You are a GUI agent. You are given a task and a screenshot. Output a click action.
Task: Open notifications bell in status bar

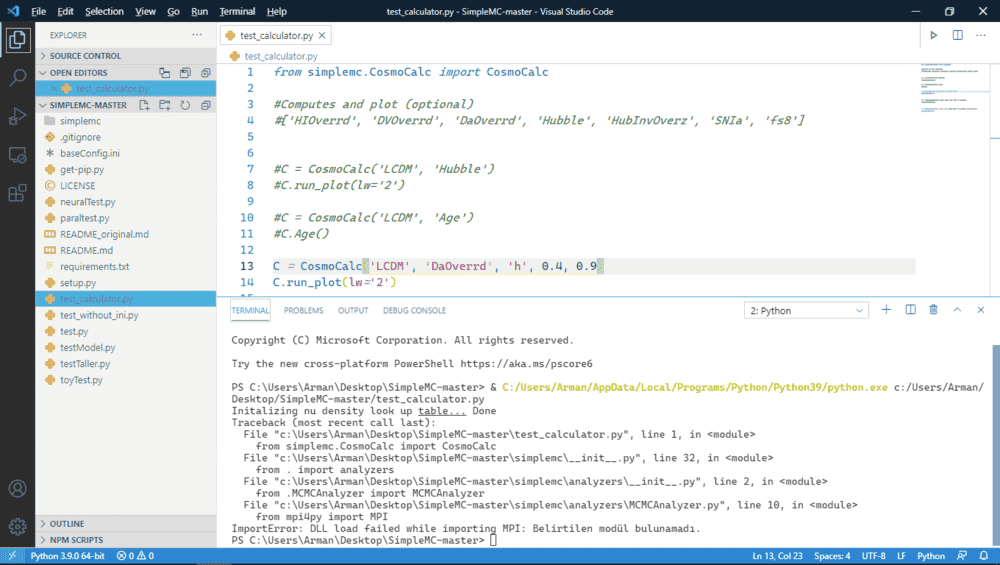tap(984, 556)
